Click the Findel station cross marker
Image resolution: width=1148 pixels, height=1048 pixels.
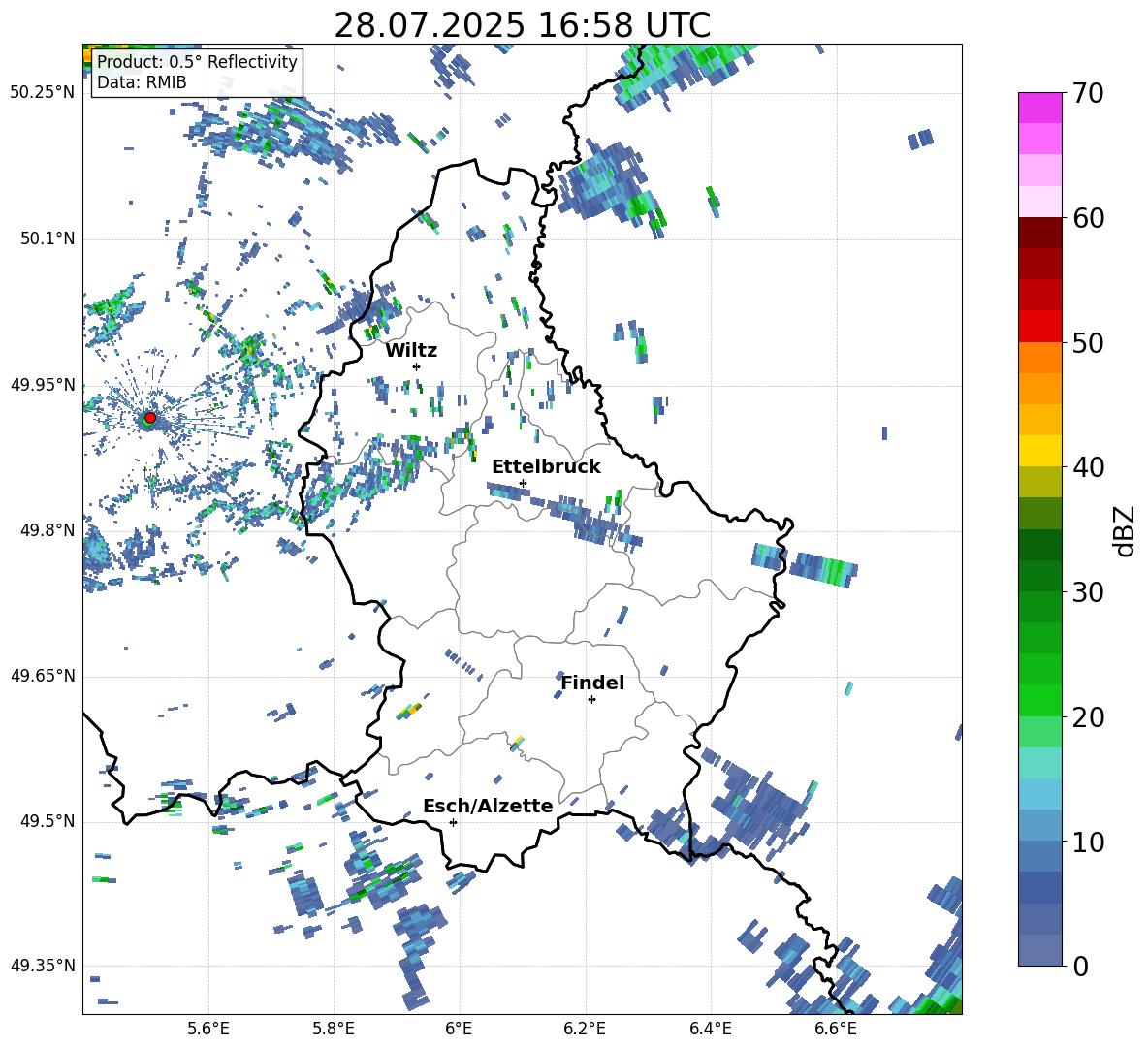coord(591,700)
